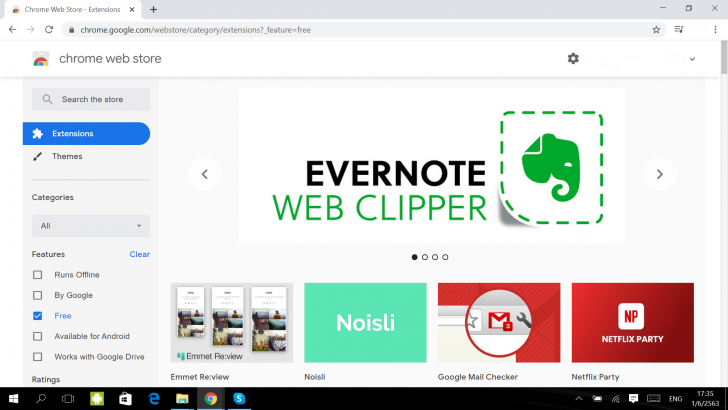Select the Extensions section

(86, 134)
